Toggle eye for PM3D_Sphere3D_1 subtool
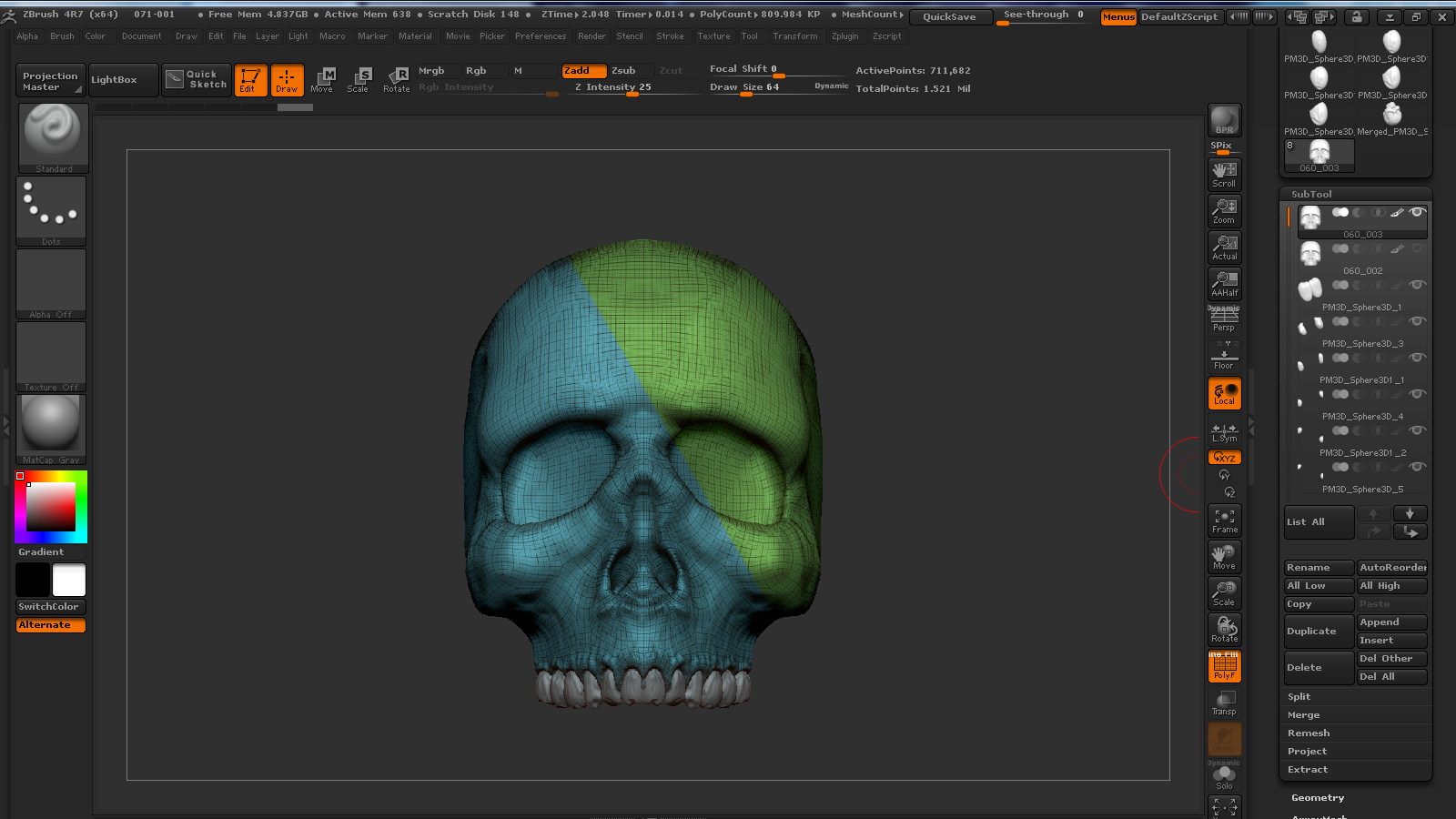 coord(1417,285)
